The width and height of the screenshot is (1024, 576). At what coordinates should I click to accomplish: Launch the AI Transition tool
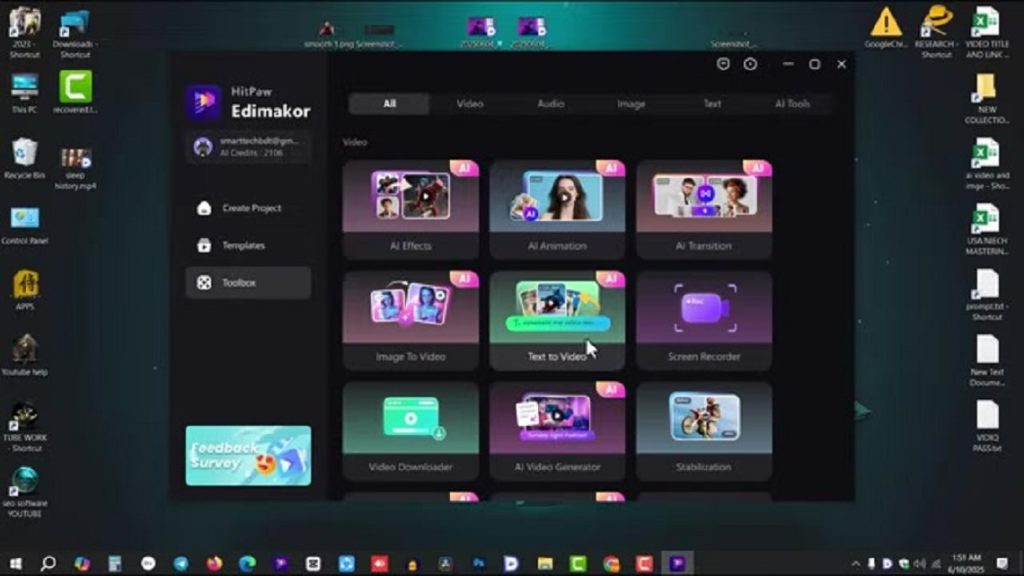(x=704, y=210)
